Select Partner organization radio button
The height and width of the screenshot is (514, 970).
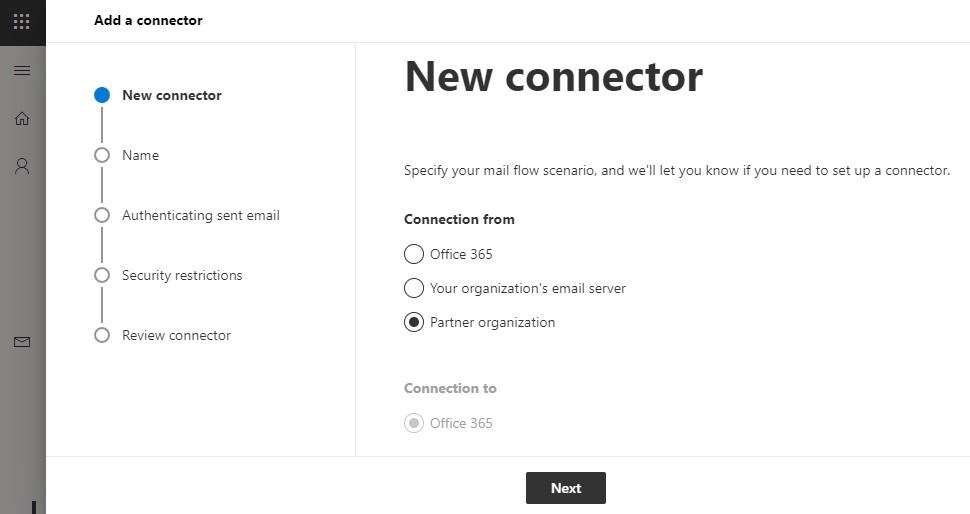click(414, 322)
